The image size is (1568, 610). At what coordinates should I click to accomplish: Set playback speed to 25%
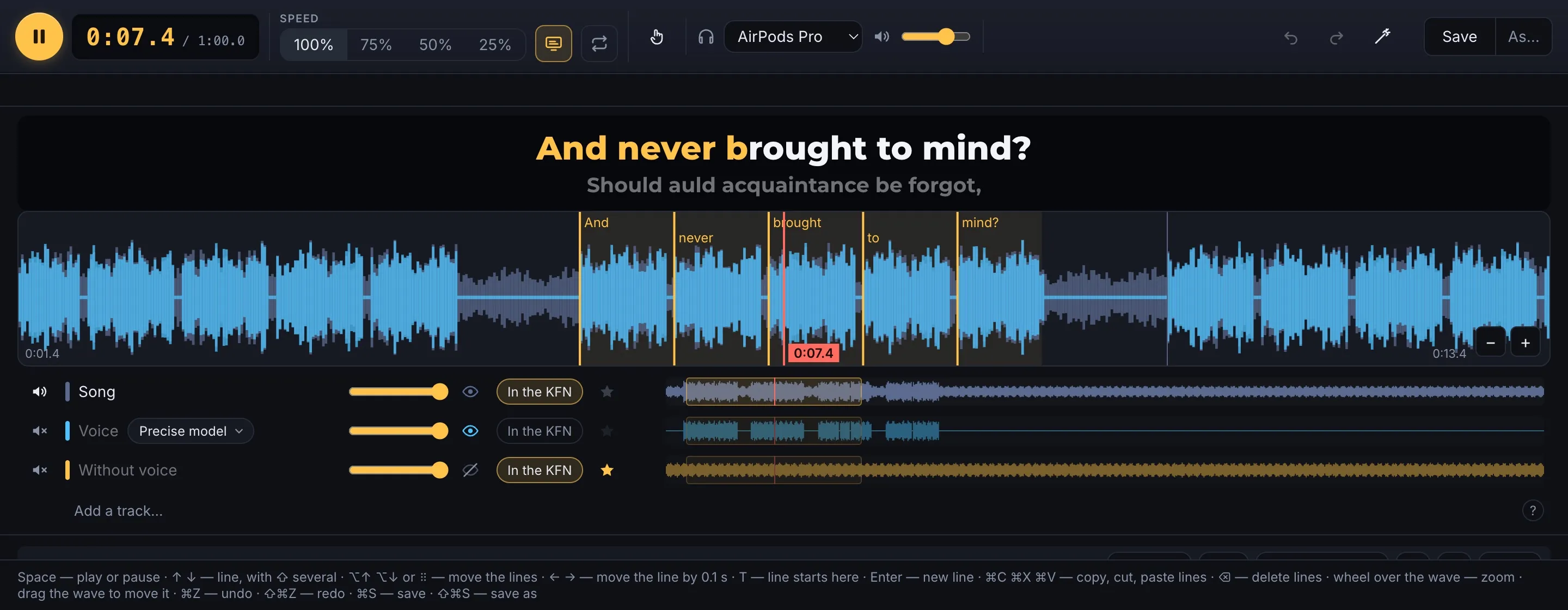click(x=495, y=45)
